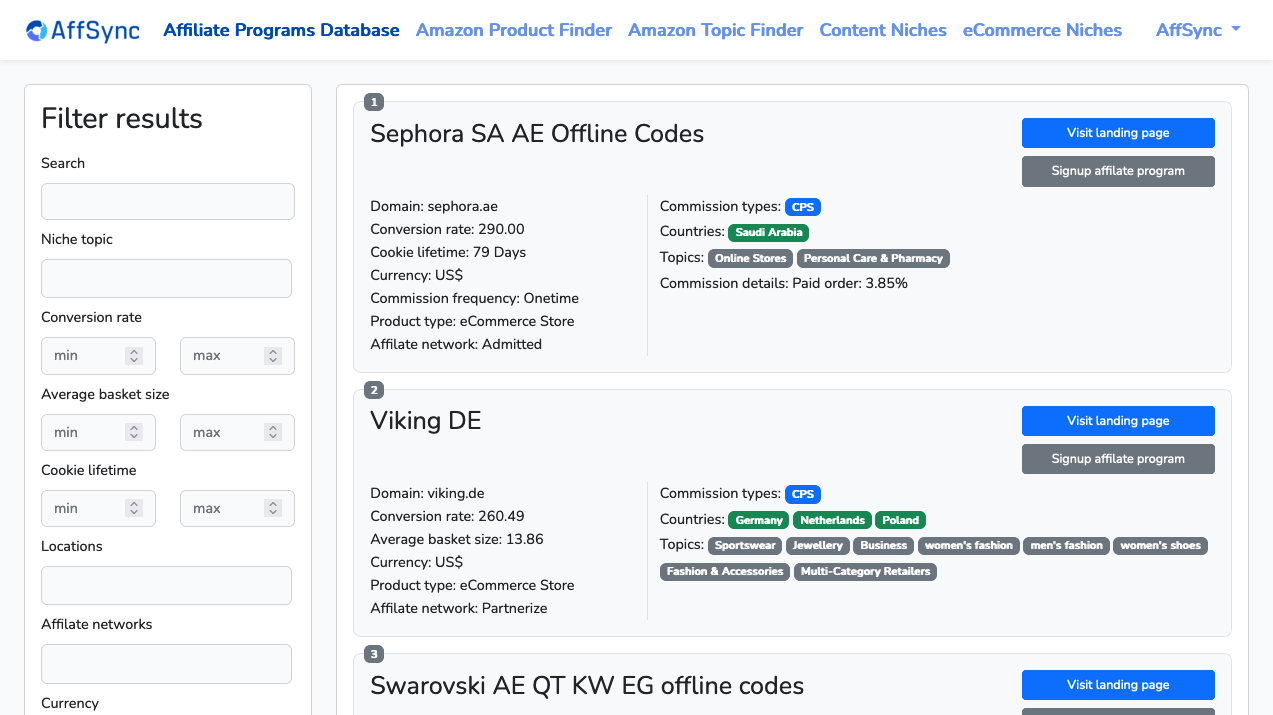1273x715 pixels.
Task: Go to Content Niches page
Action: pos(882,30)
